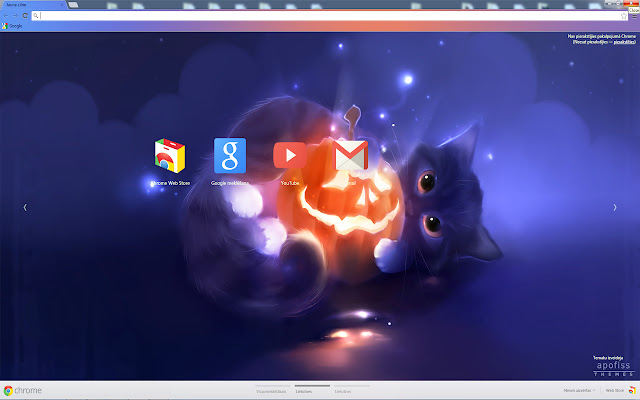Screen dimensions: 640x400
Task: Open the blue Google search app icon
Action: [x=230, y=156]
